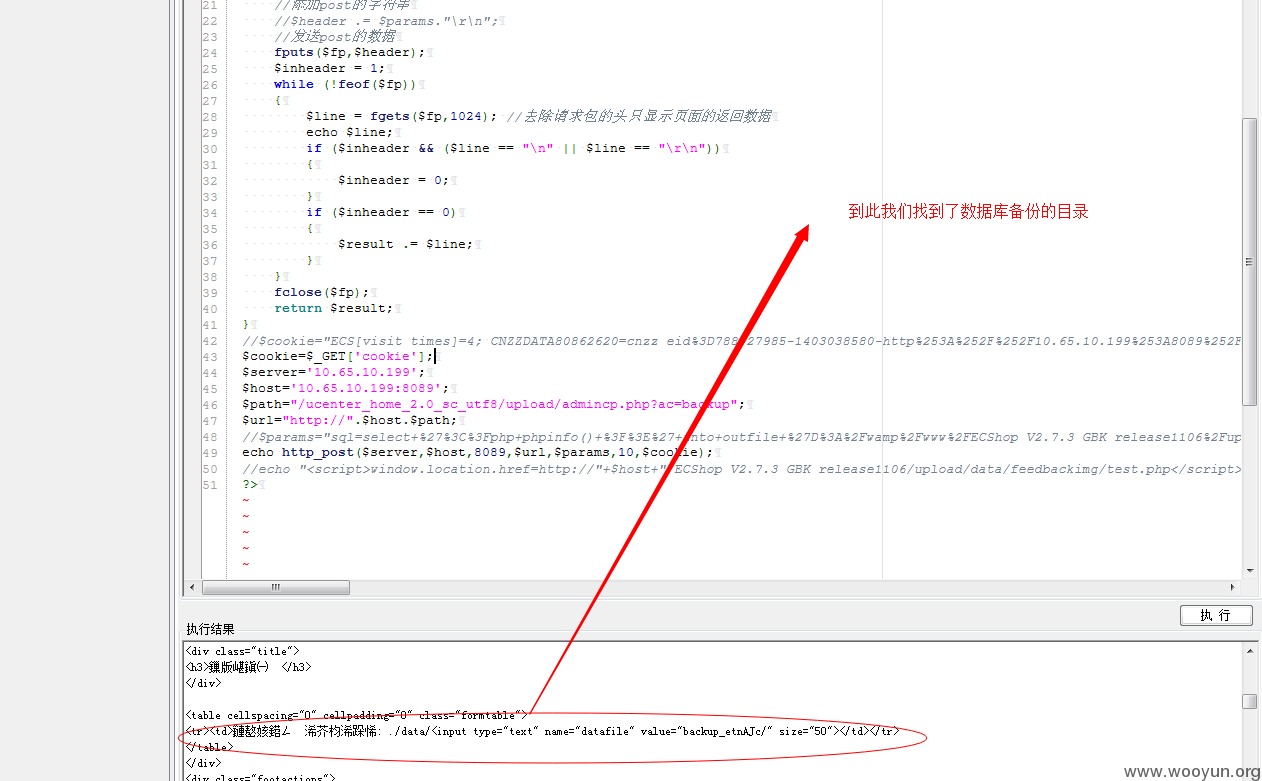The height and width of the screenshot is (781, 1262).
Task: Click the comment "//去除请求包的头只显示页面的返回数据"
Action: (639, 116)
